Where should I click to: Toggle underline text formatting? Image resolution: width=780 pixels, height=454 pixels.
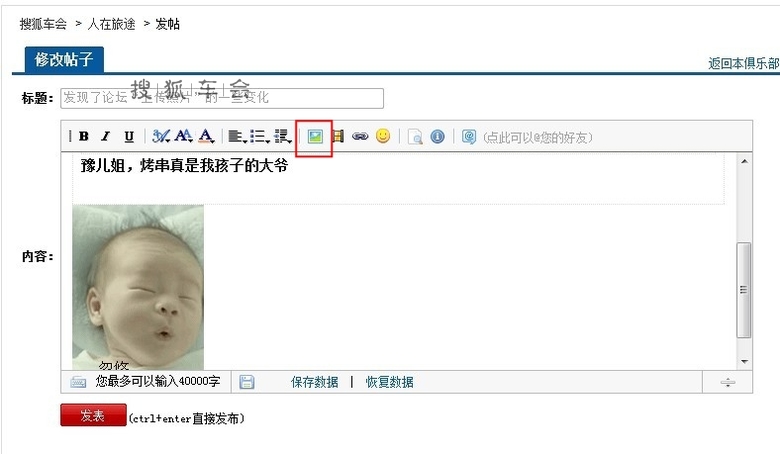point(129,136)
